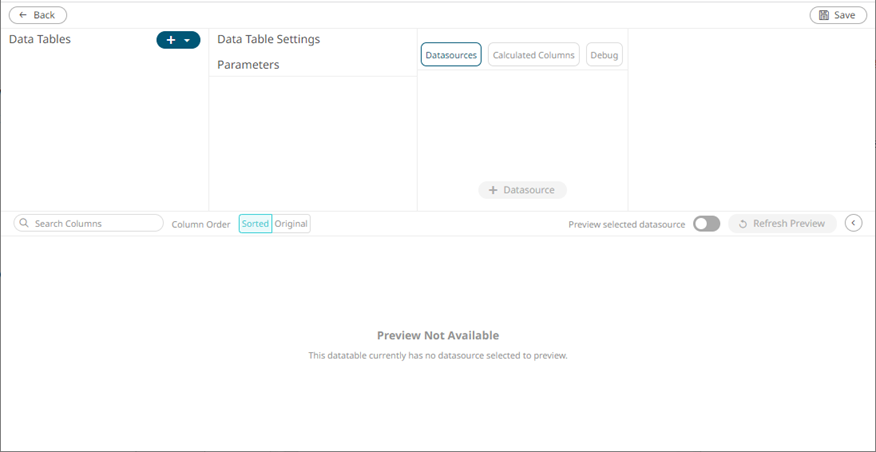Click the Save disk icon
The height and width of the screenshot is (452, 876).
coord(824,15)
